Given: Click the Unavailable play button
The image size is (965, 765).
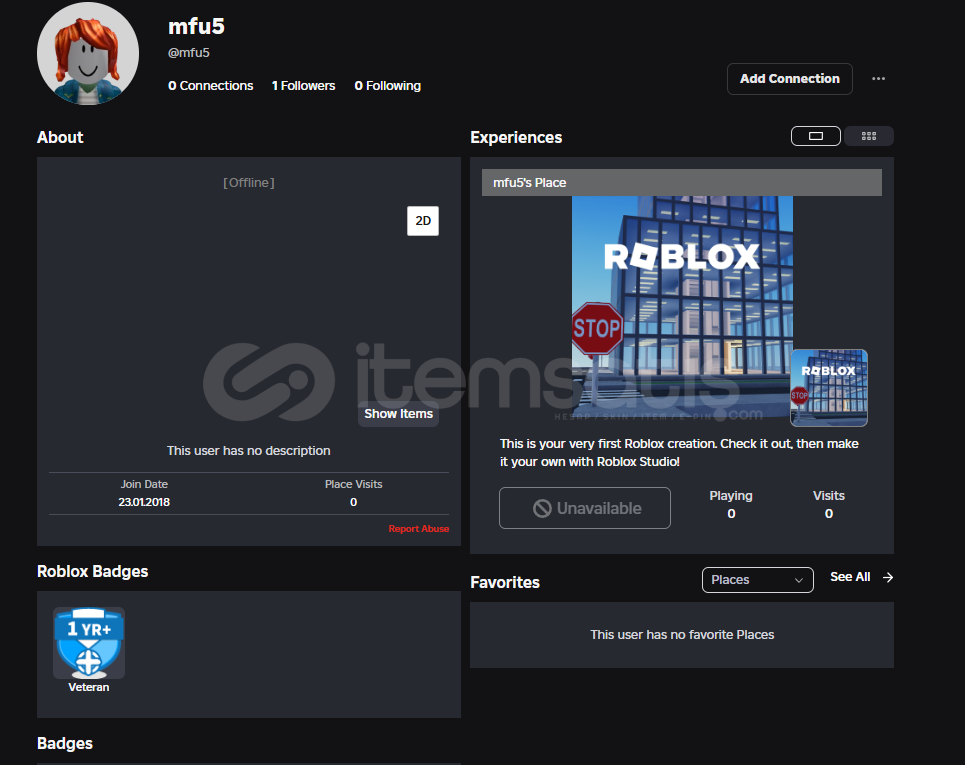Looking at the screenshot, I should pyautogui.click(x=584, y=508).
